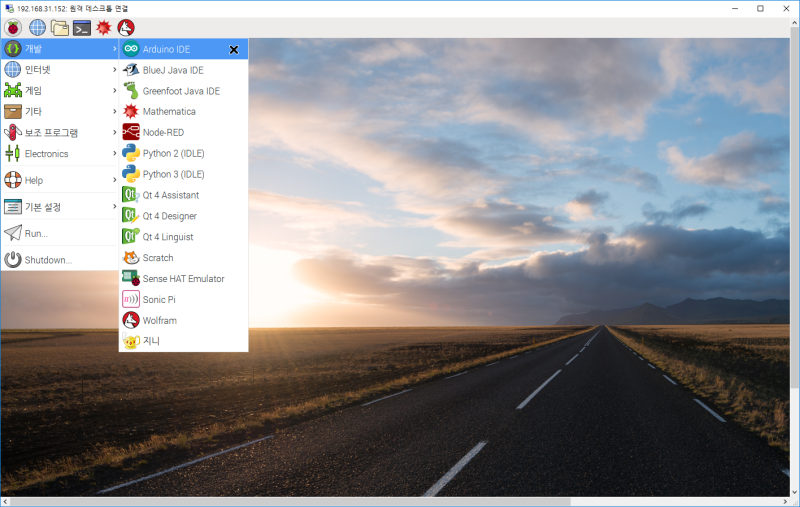The height and width of the screenshot is (507, 800).
Task: Select the 개발 menu category label
Action: pos(34,49)
